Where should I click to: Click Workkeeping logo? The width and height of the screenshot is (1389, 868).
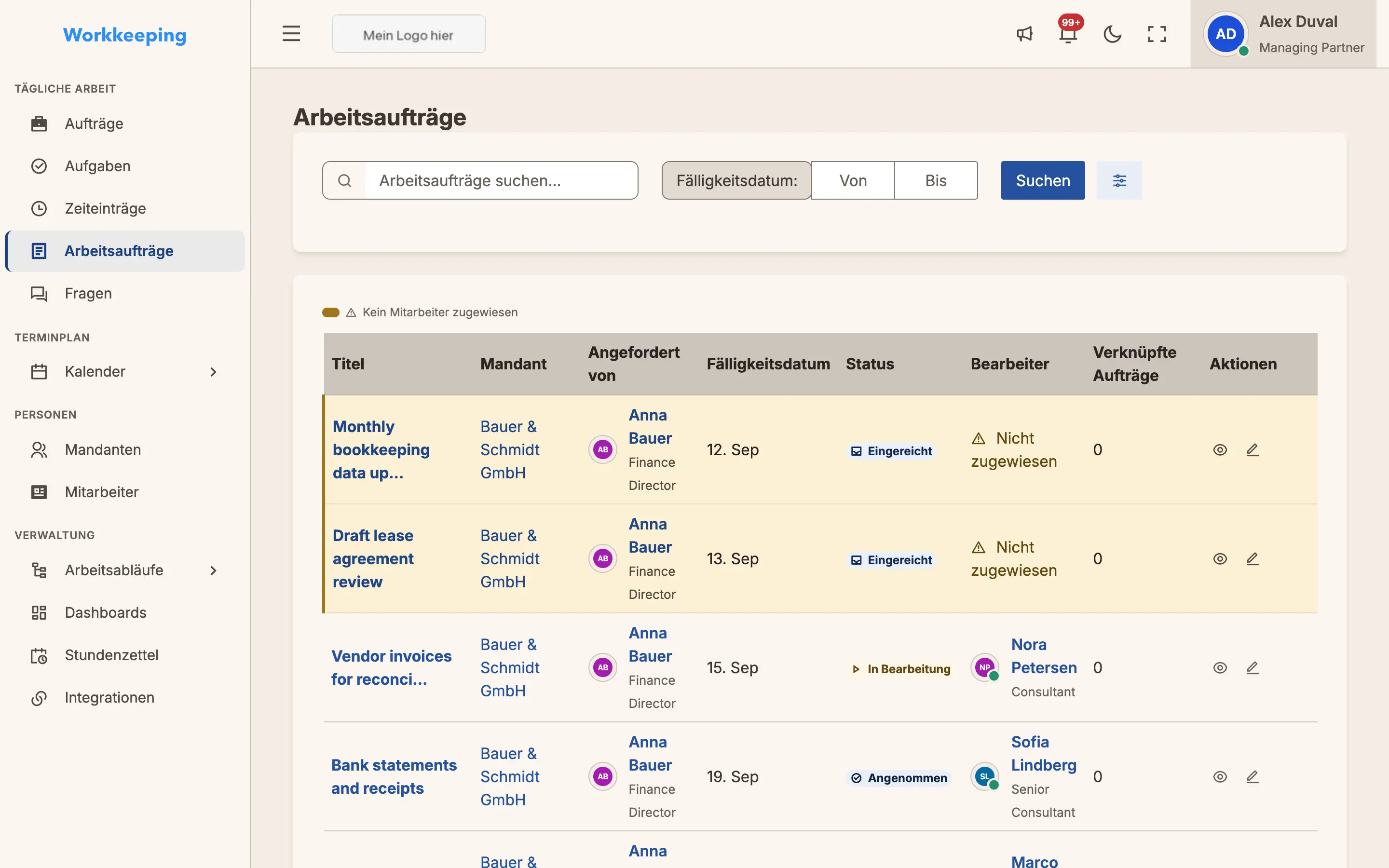[124, 35]
